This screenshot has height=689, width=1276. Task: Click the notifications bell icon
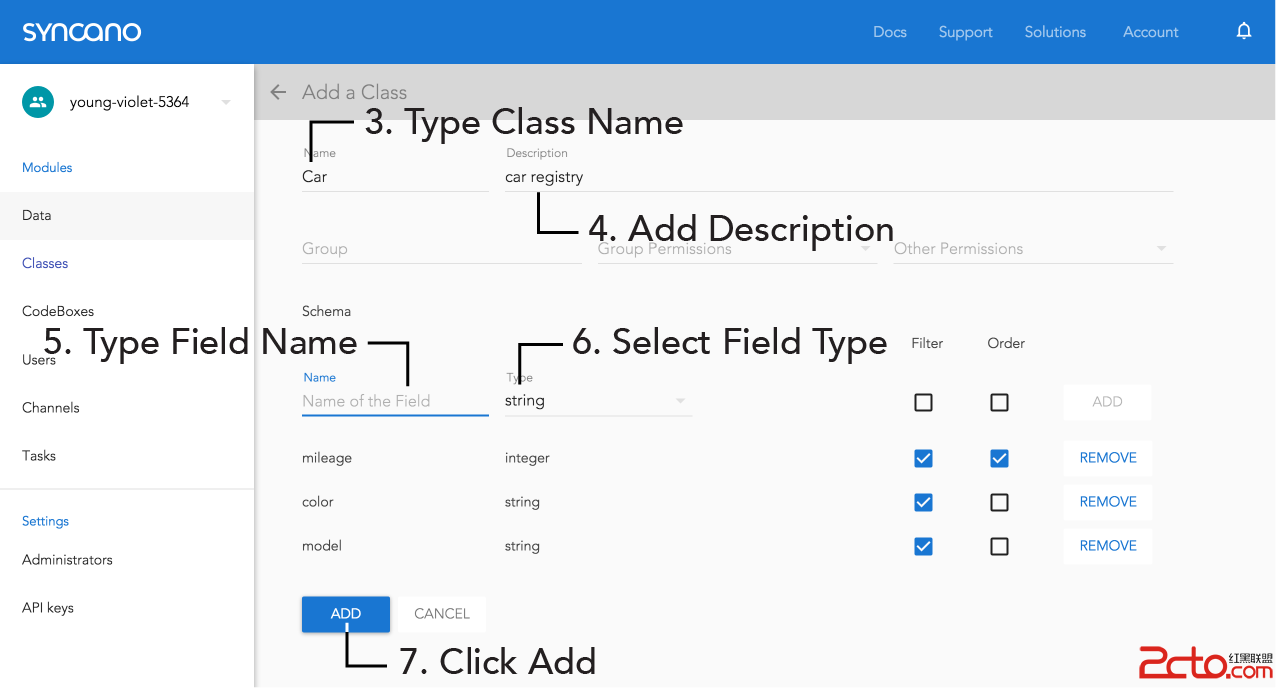(1243, 32)
